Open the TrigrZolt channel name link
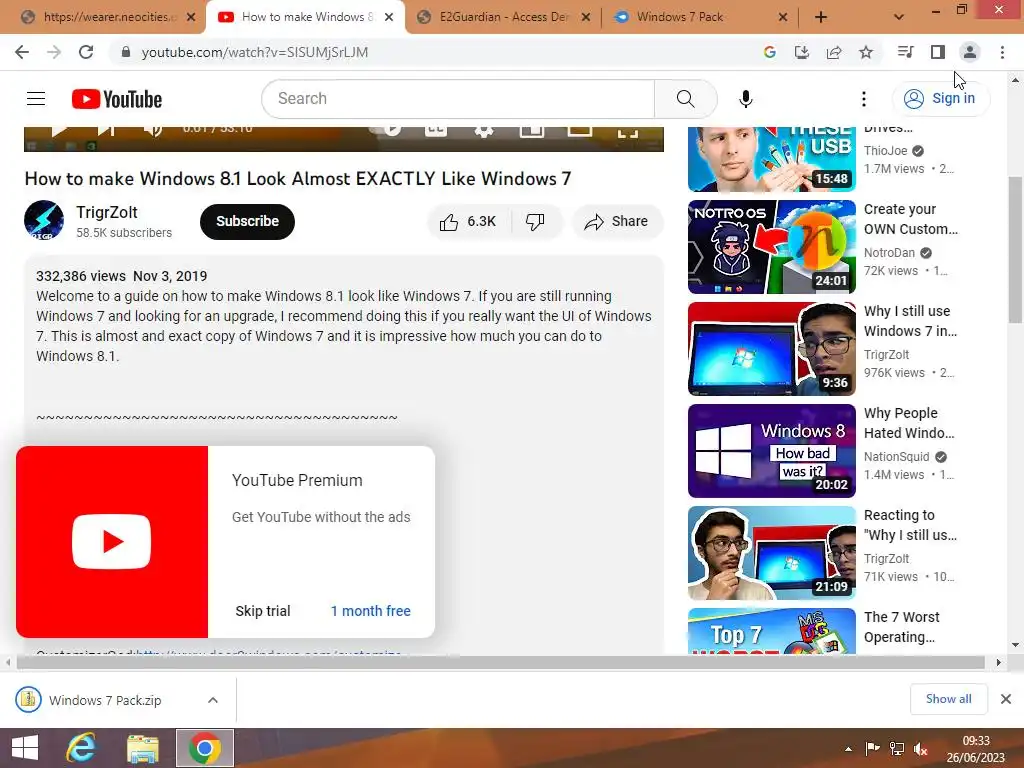Viewport: 1024px width, 768px height. point(106,212)
